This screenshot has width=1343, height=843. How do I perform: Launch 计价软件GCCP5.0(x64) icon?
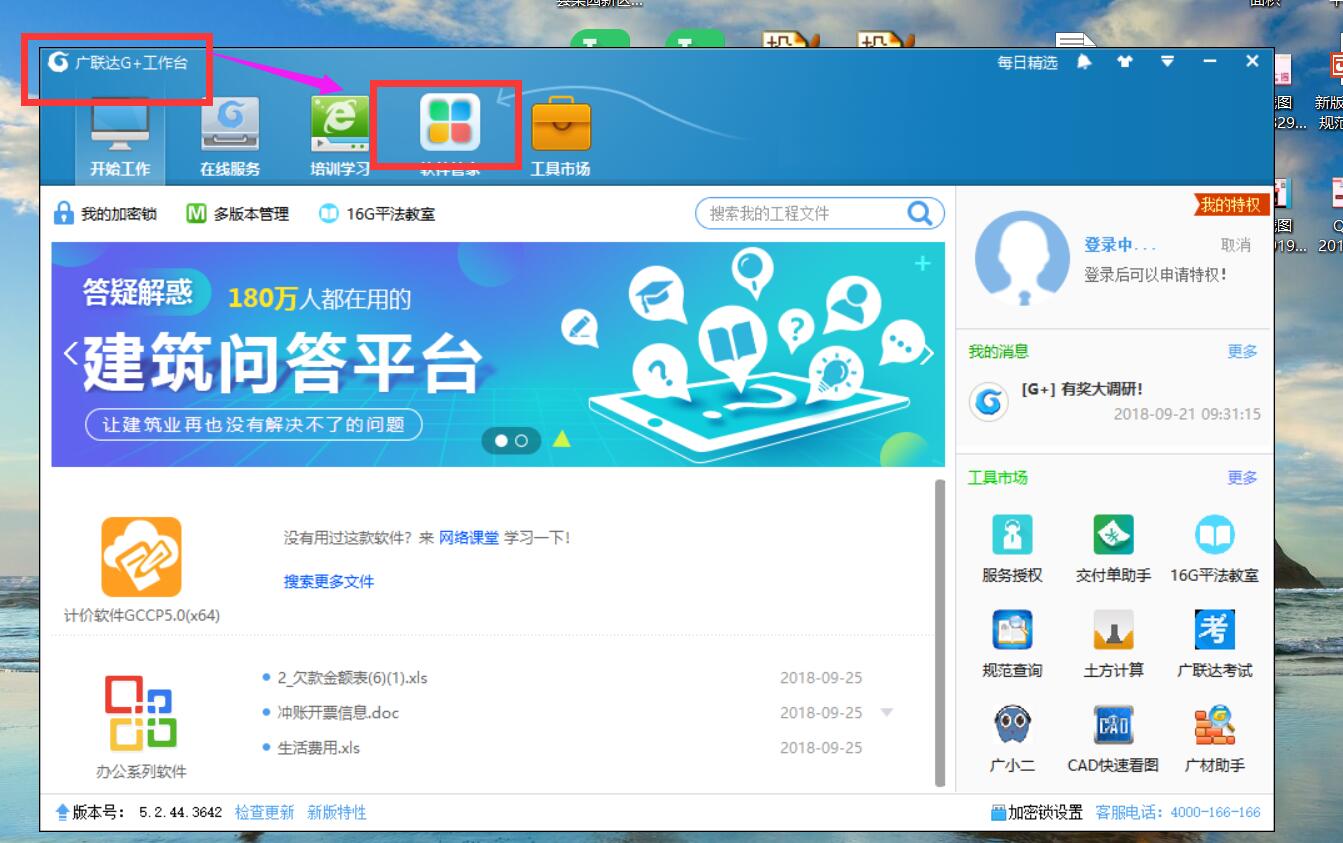coord(141,557)
